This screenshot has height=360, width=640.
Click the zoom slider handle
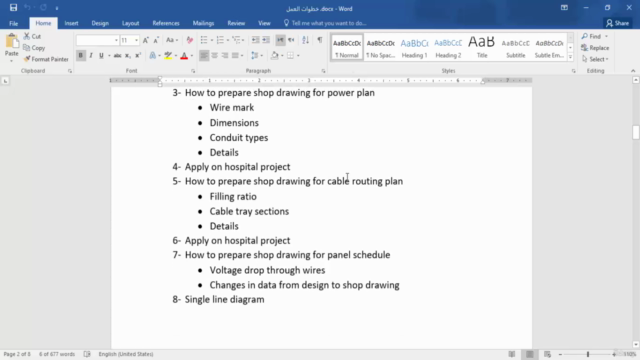[588, 354]
